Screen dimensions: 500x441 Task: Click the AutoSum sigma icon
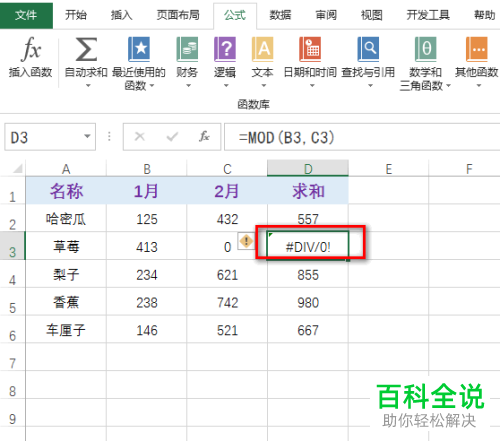86,49
